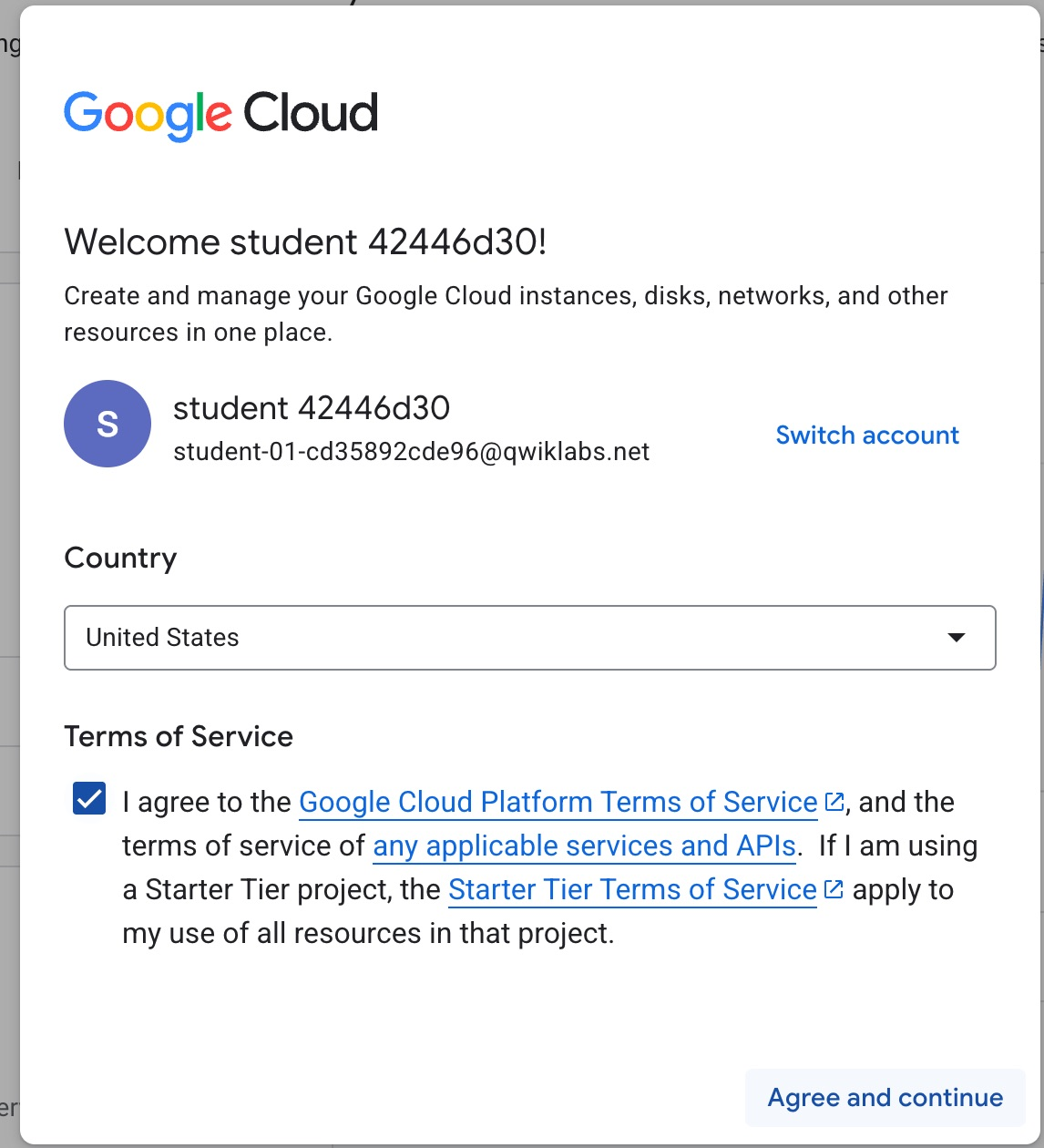Select the email student-01-cd35892cde96@qwiklabs.net
1044x1148 pixels.
coord(412,452)
